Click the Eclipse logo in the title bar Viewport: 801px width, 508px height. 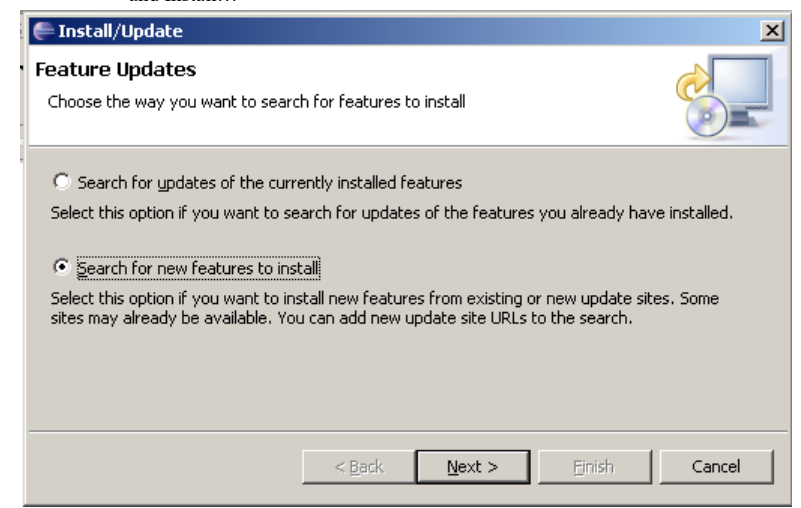tap(43, 31)
